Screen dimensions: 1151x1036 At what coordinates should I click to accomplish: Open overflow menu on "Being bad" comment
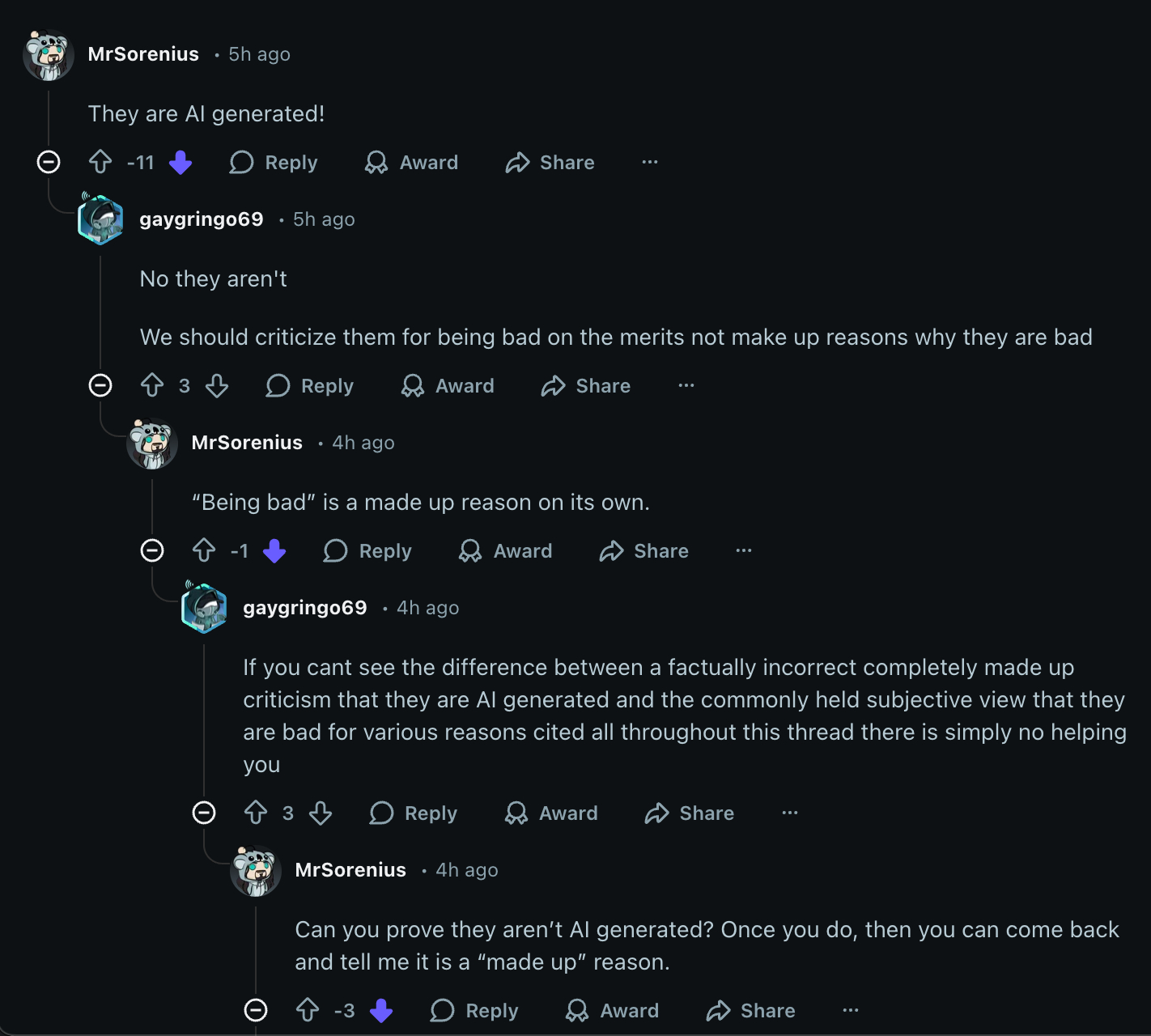743,550
